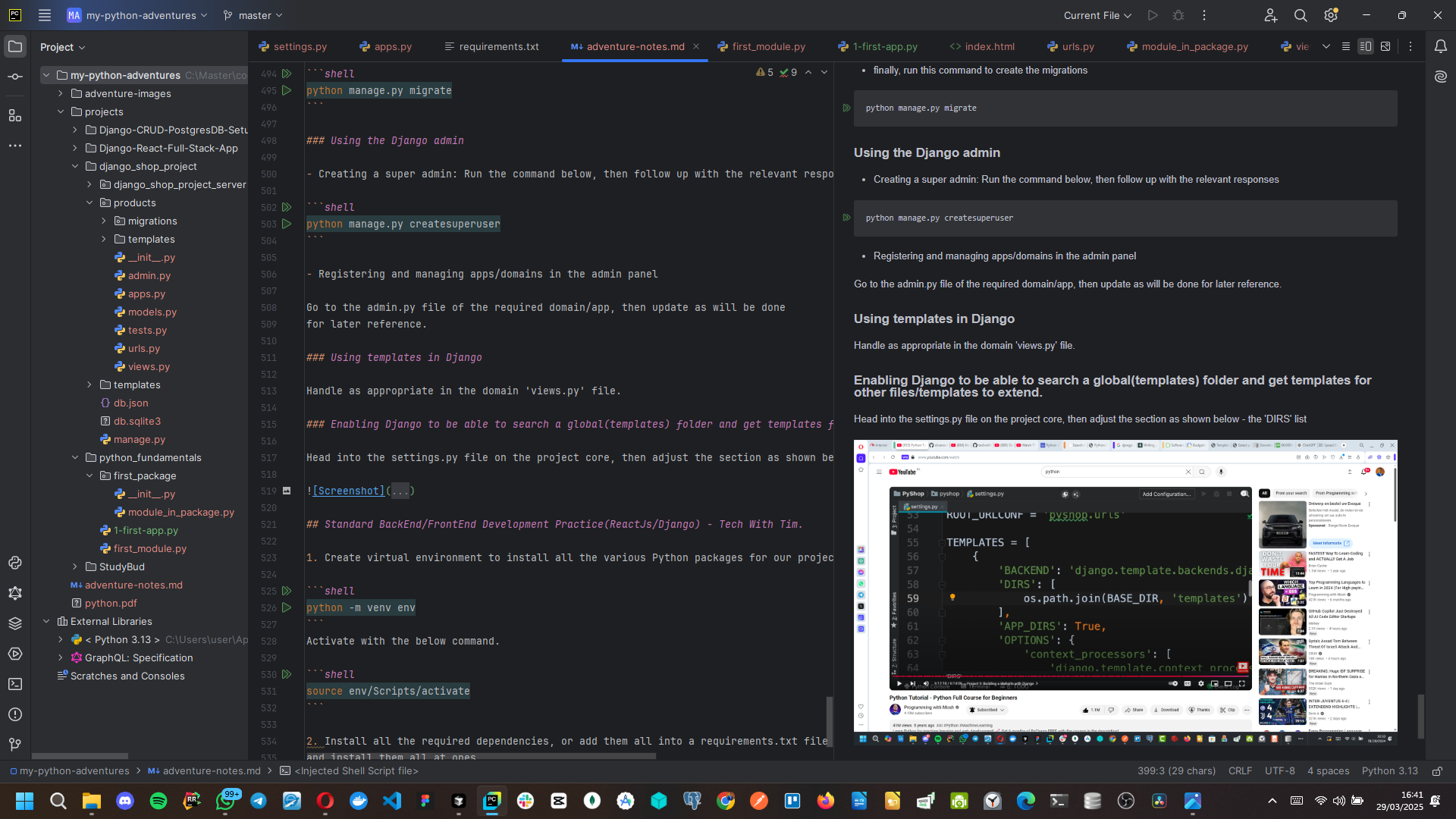Open the Notifications bell panel
The width and height of the screenshot is (1456, 819).
coord(1440,46)
